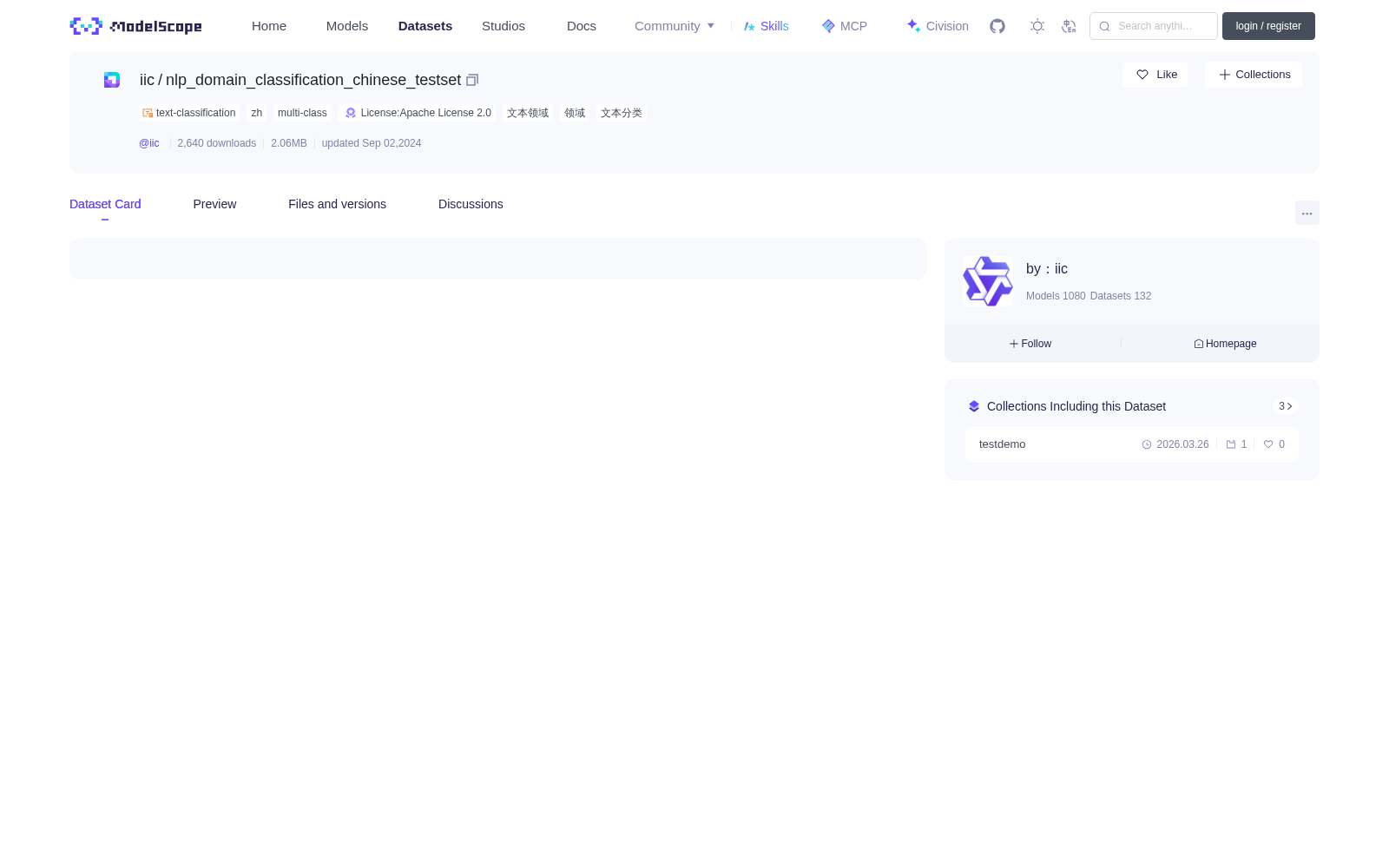The height and width of the screenshot is (868, 1389).
Task: Focus the Search anything input field
Action: tap(1154, 26)
